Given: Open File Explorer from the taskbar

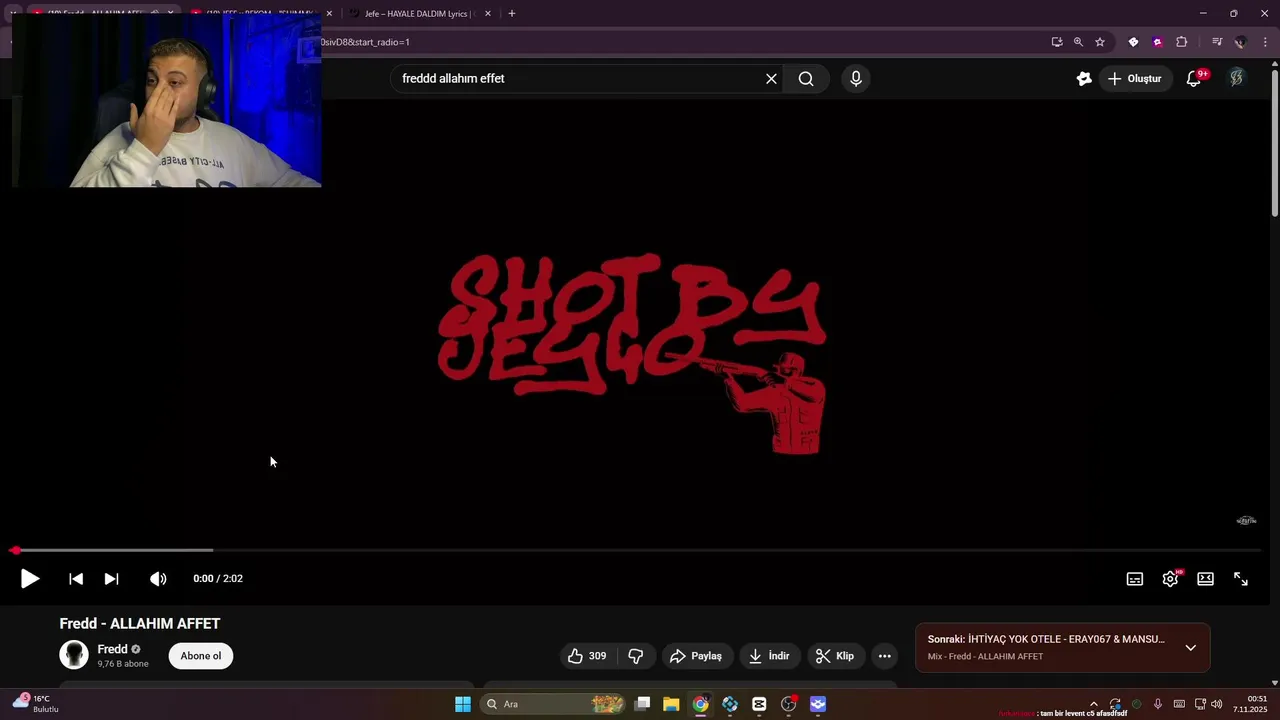Looking at the screenshot, I should pyautogui.click(x=671, y=704).
